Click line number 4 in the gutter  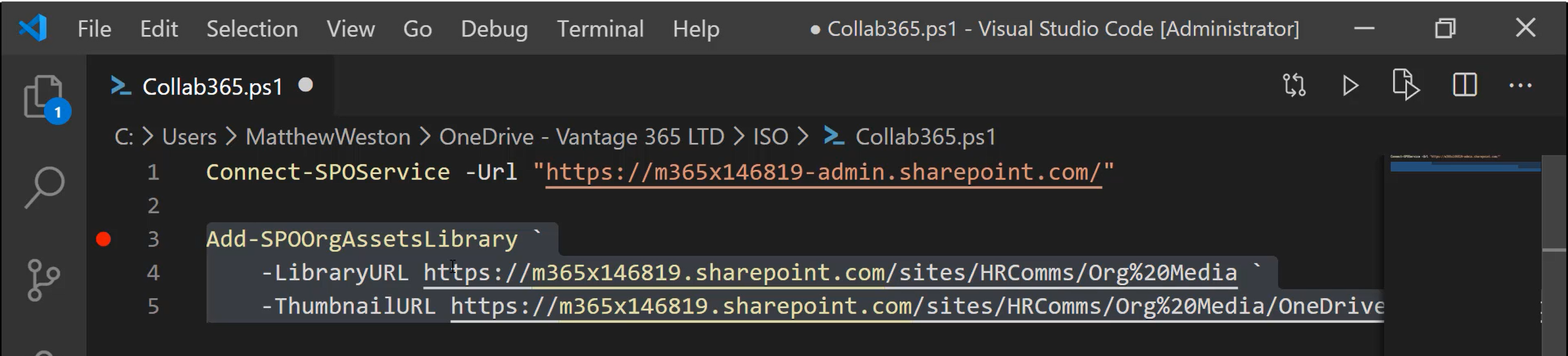[x=154, y=273]
